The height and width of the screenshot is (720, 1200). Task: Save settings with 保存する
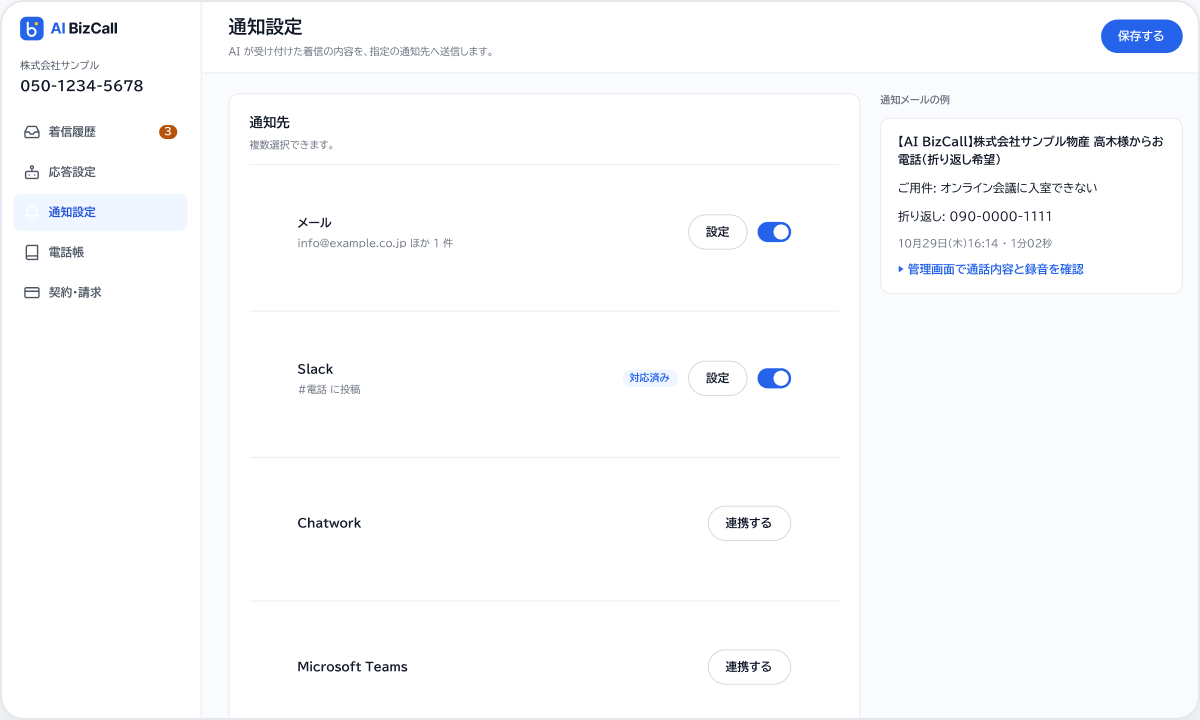(1141, 36)
